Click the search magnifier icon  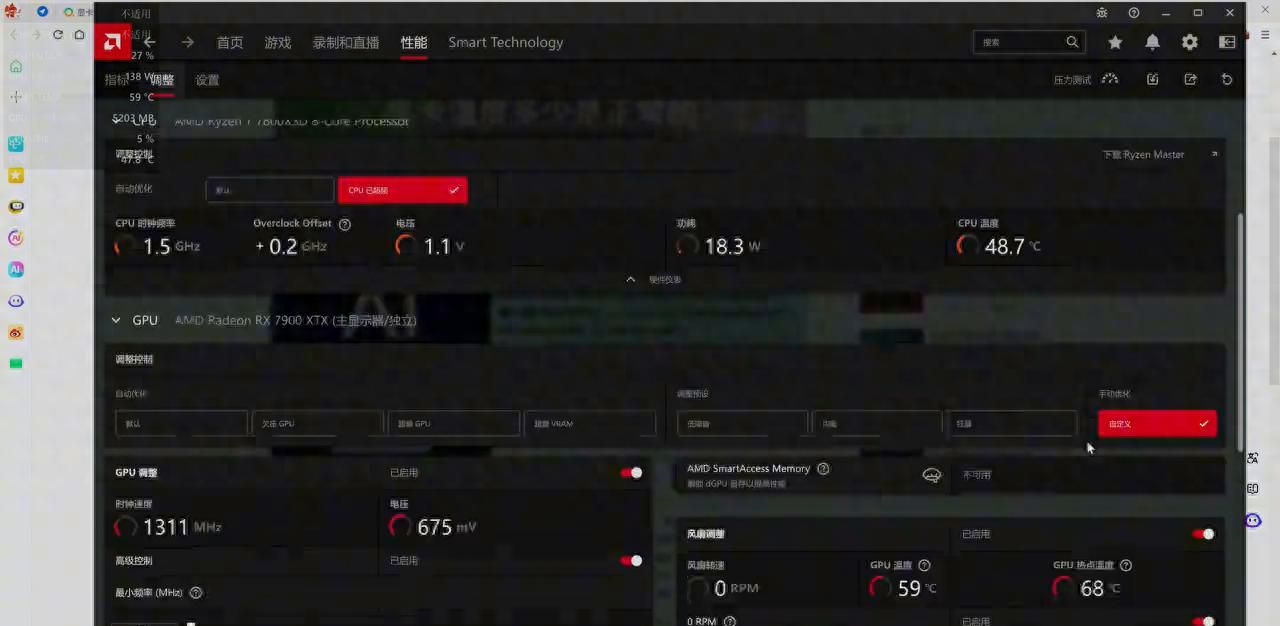(x=1072, y=42)
